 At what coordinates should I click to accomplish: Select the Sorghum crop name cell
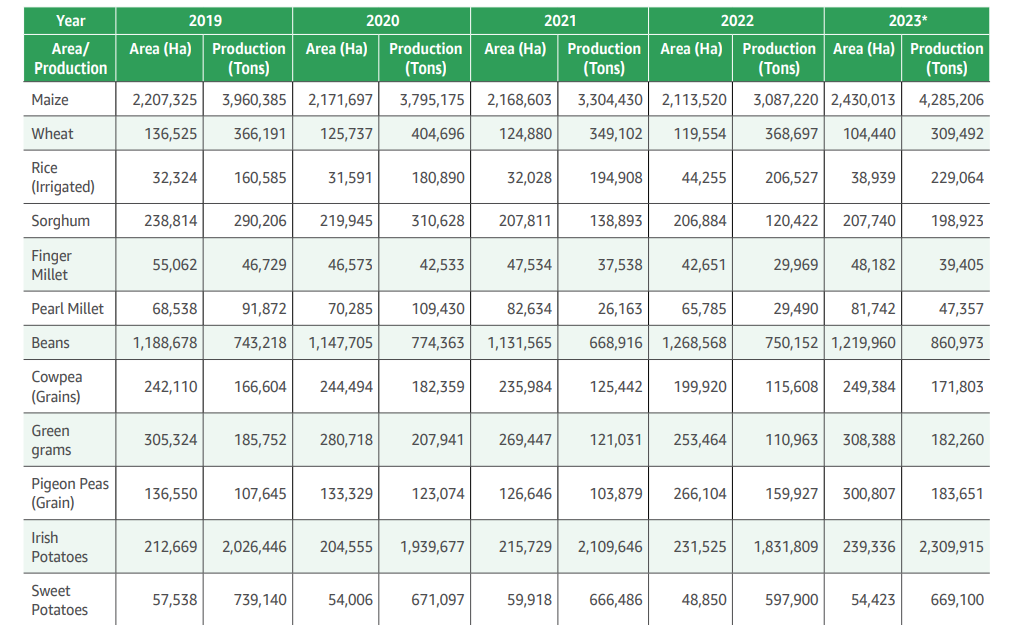coord(60,221)
